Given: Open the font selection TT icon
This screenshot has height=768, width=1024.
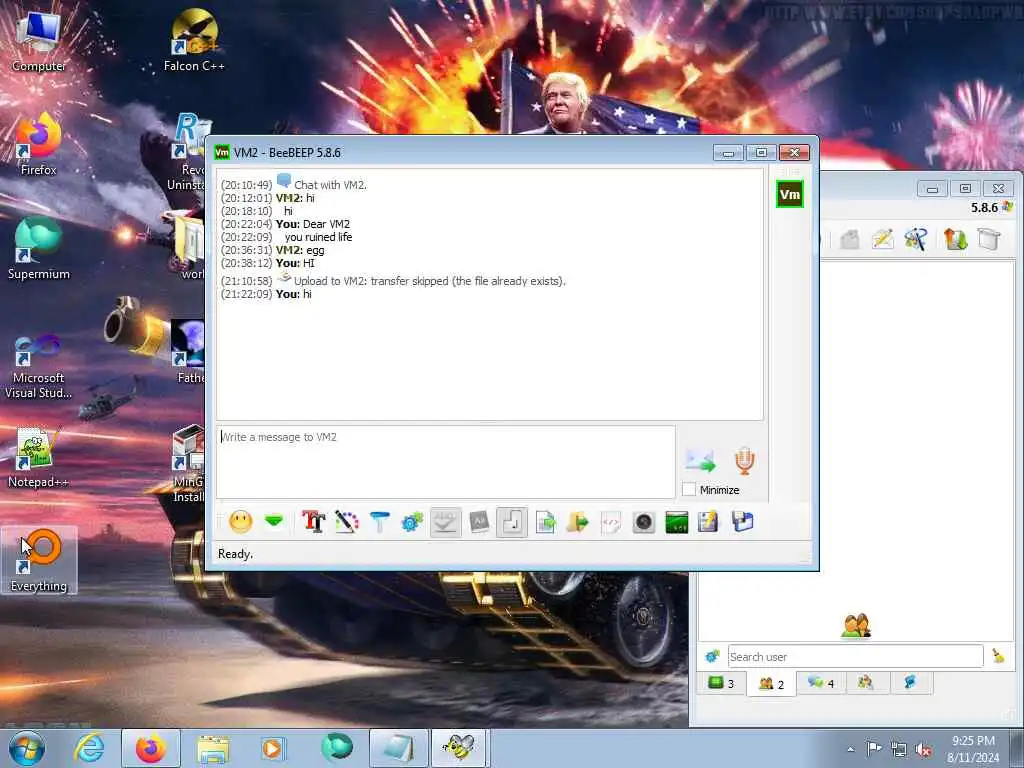Looking at the screenshot, I should point(313,522).
